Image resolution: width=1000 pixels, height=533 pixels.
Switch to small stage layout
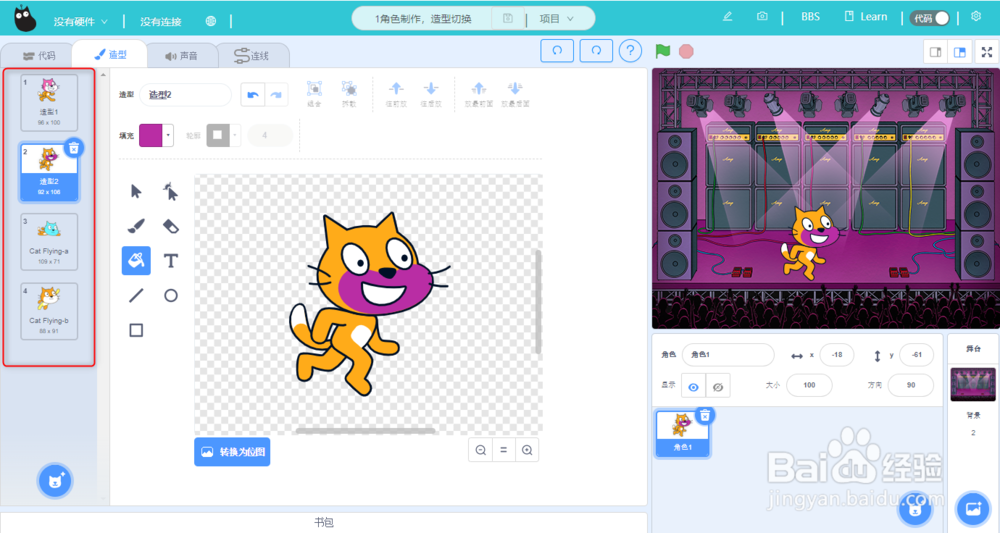coord(936,52)
